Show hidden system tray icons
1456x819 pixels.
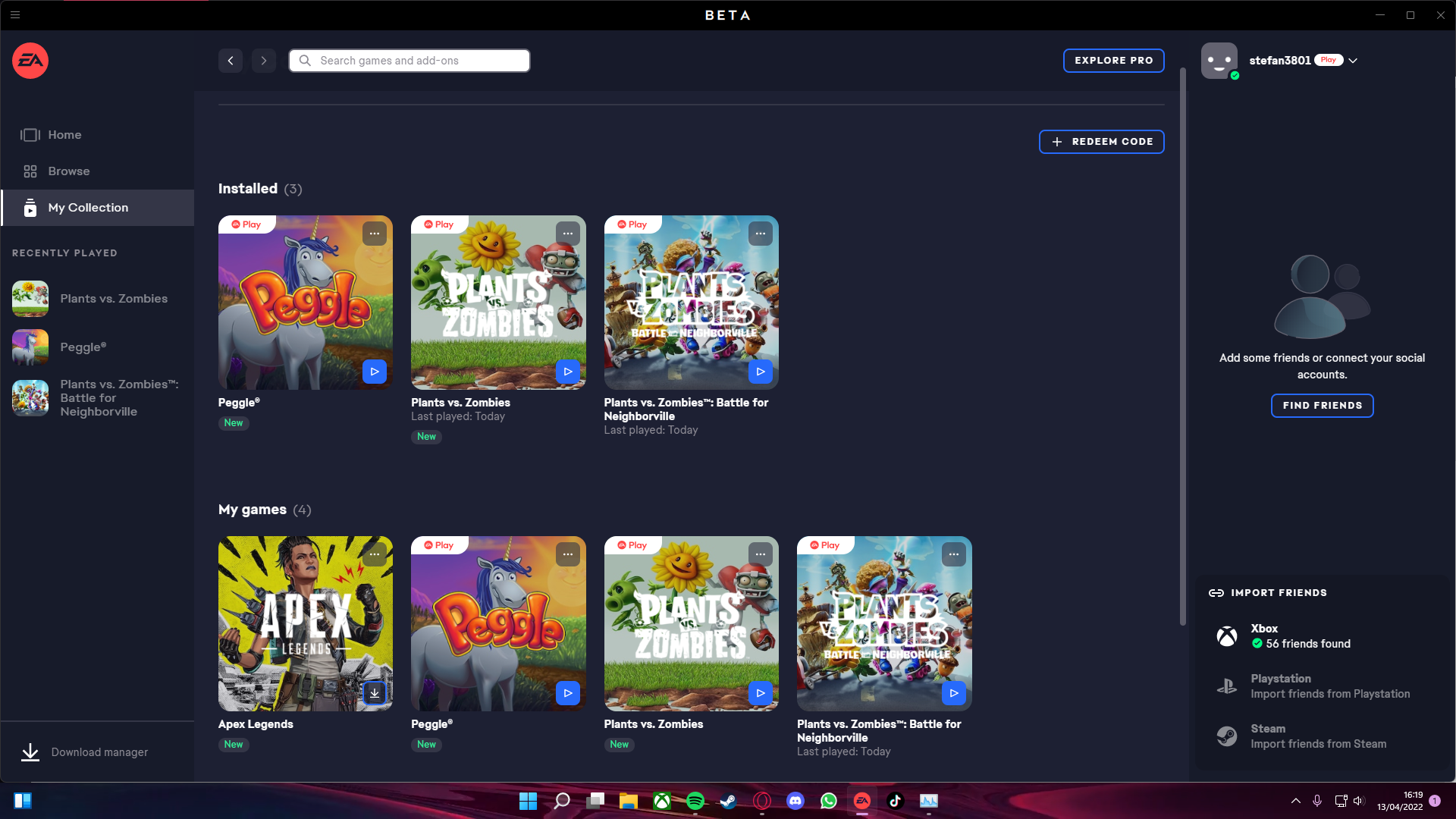pos(1295,801)
